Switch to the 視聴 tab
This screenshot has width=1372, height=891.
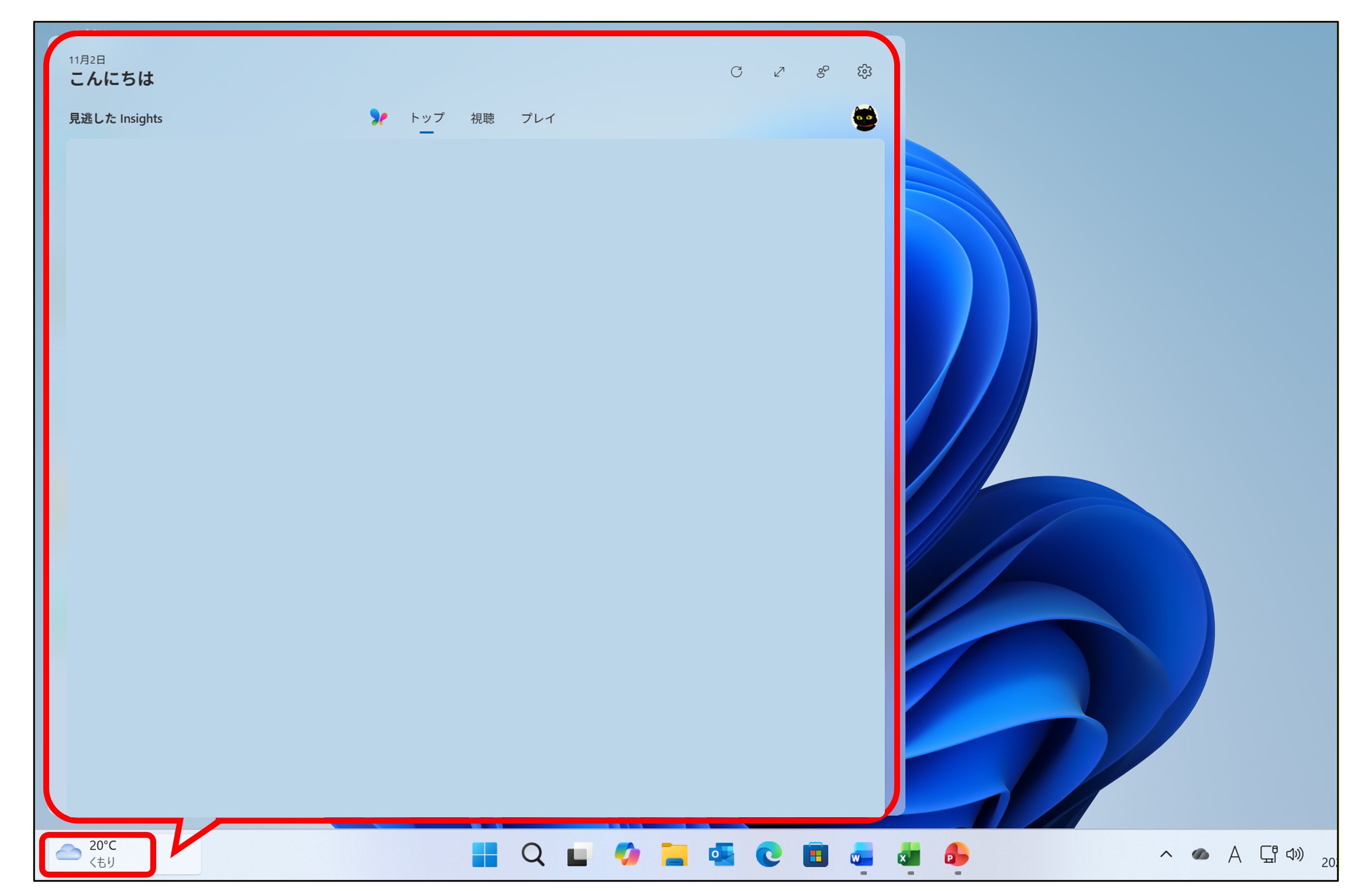coord(482,118)
